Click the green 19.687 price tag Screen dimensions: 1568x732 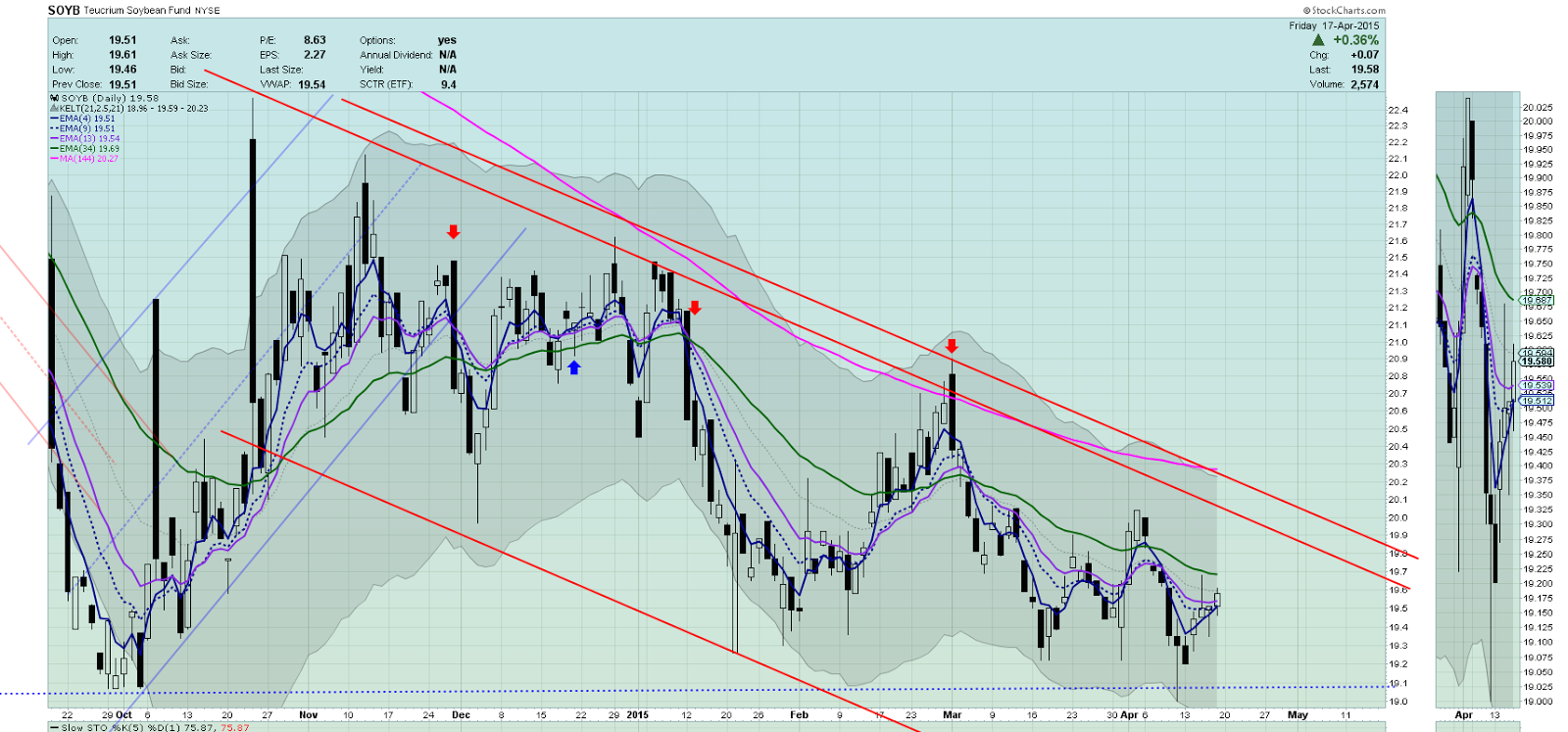pos(1538,301)
